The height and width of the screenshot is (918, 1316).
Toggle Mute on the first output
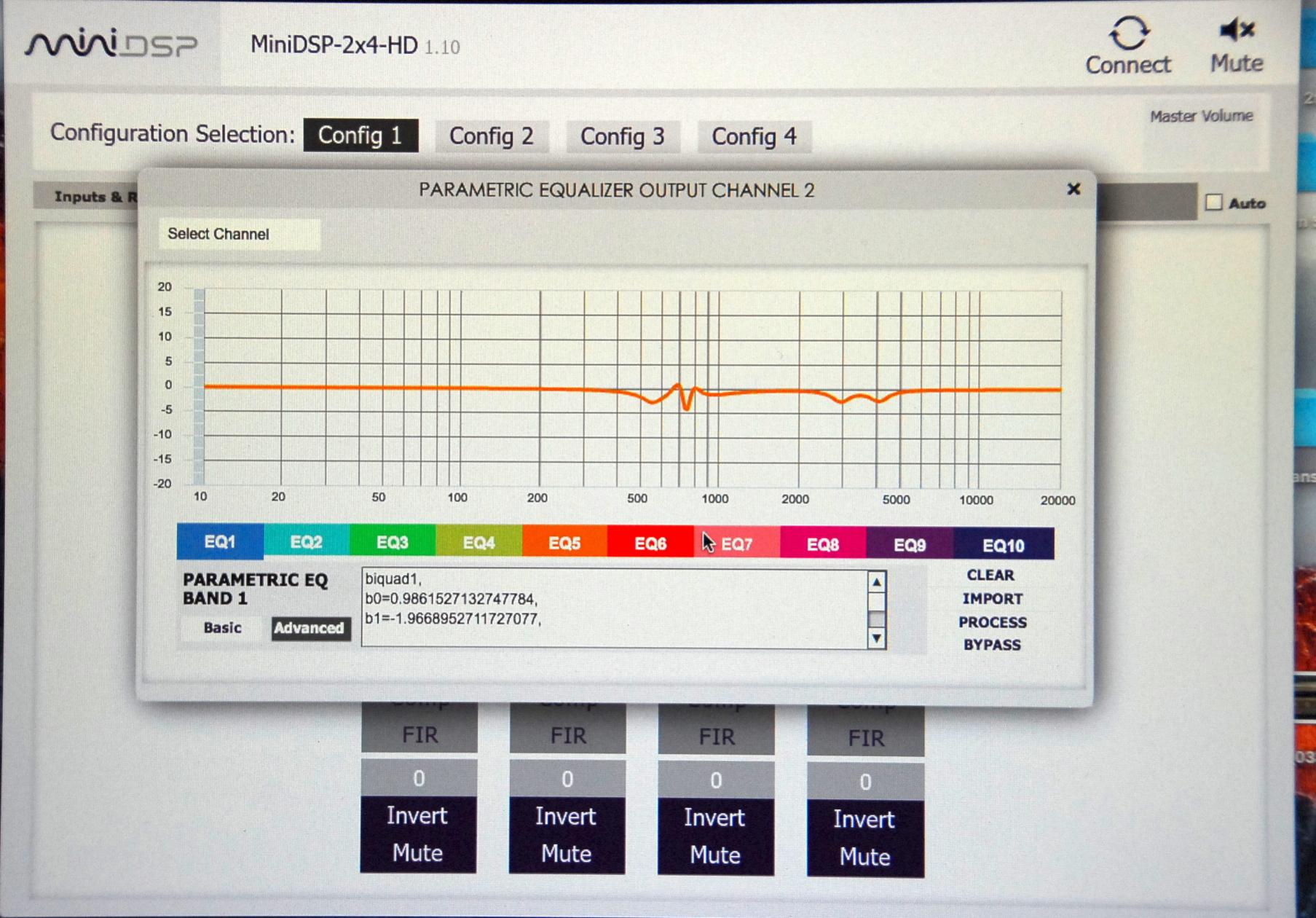click(417, 852)
